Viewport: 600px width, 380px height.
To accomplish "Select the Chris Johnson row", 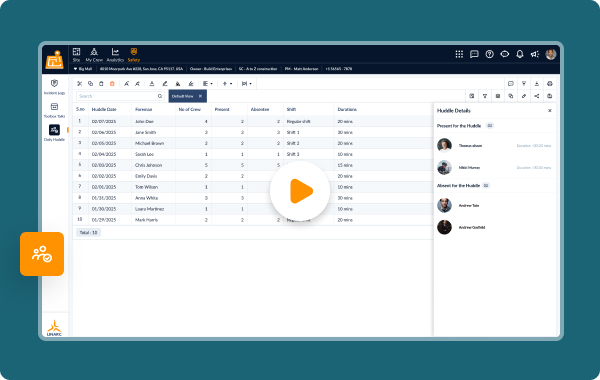I will click(253, 165).
